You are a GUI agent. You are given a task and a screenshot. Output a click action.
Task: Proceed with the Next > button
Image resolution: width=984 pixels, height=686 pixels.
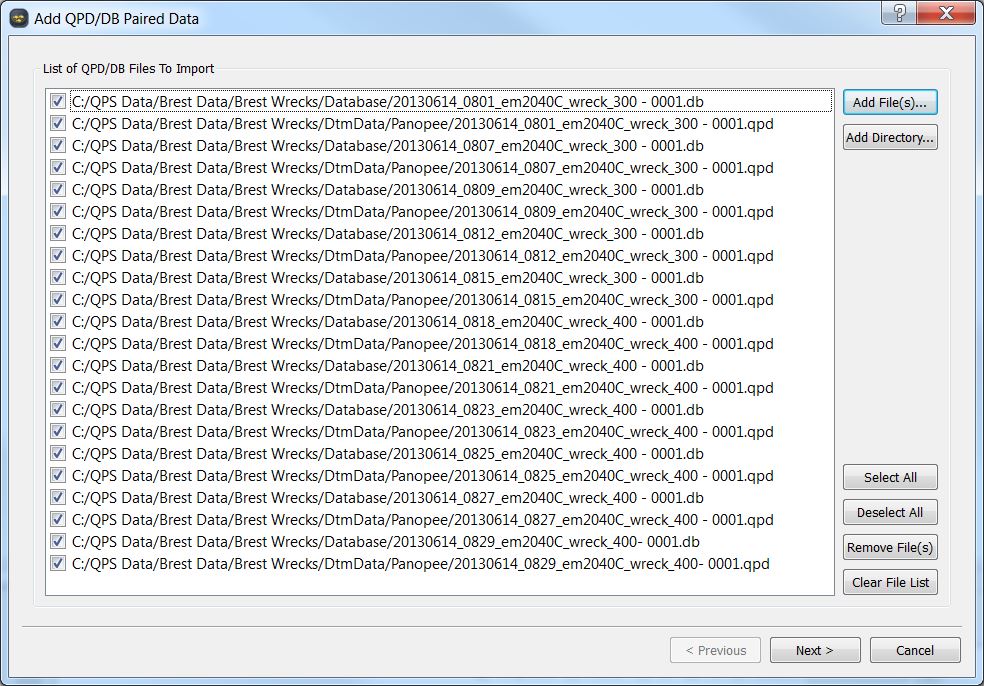coord(815,650)
